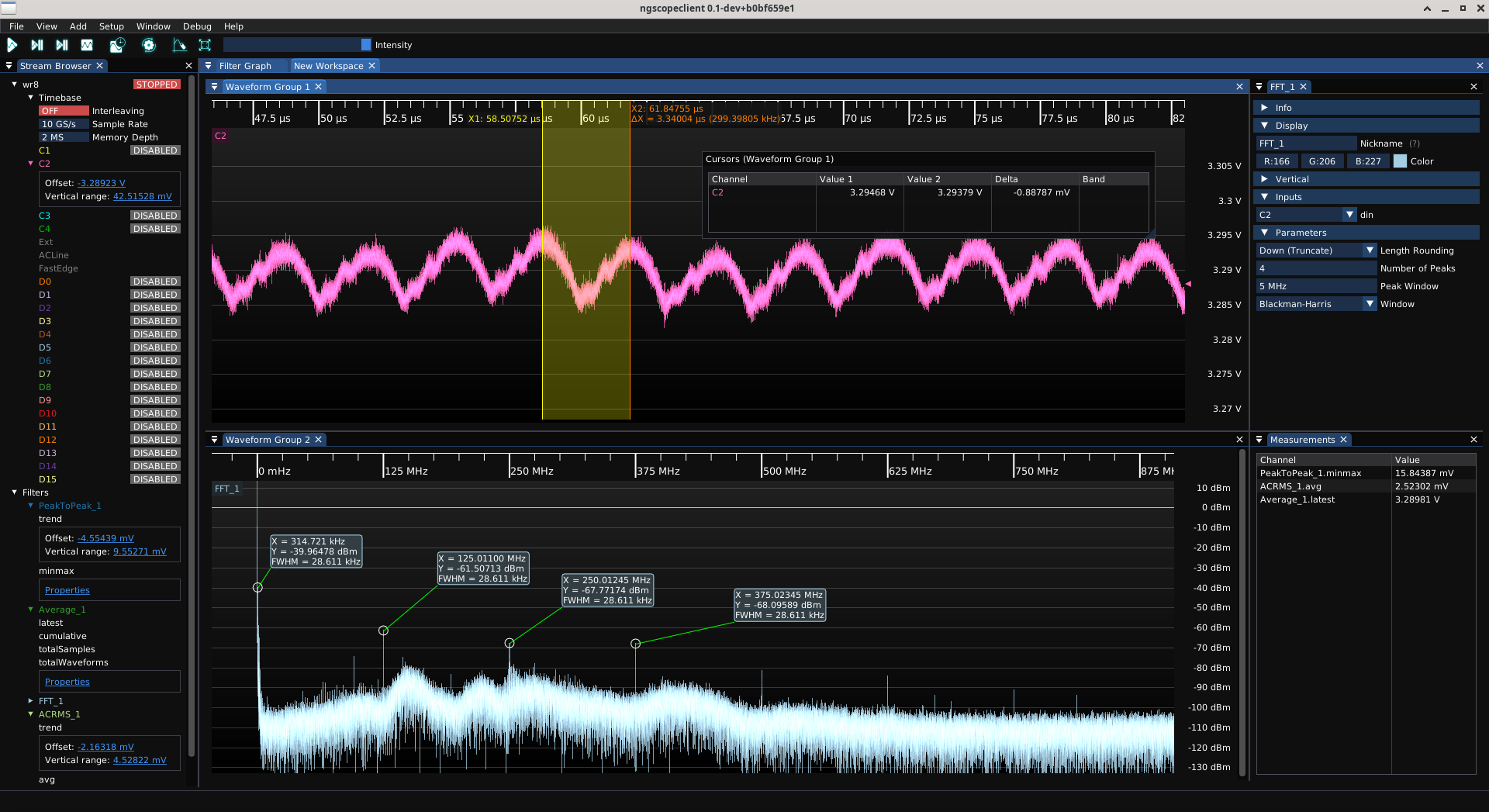Click the 5 MHz Peak Window field
Screen dimensions: 1489x812
[1316, 286]
